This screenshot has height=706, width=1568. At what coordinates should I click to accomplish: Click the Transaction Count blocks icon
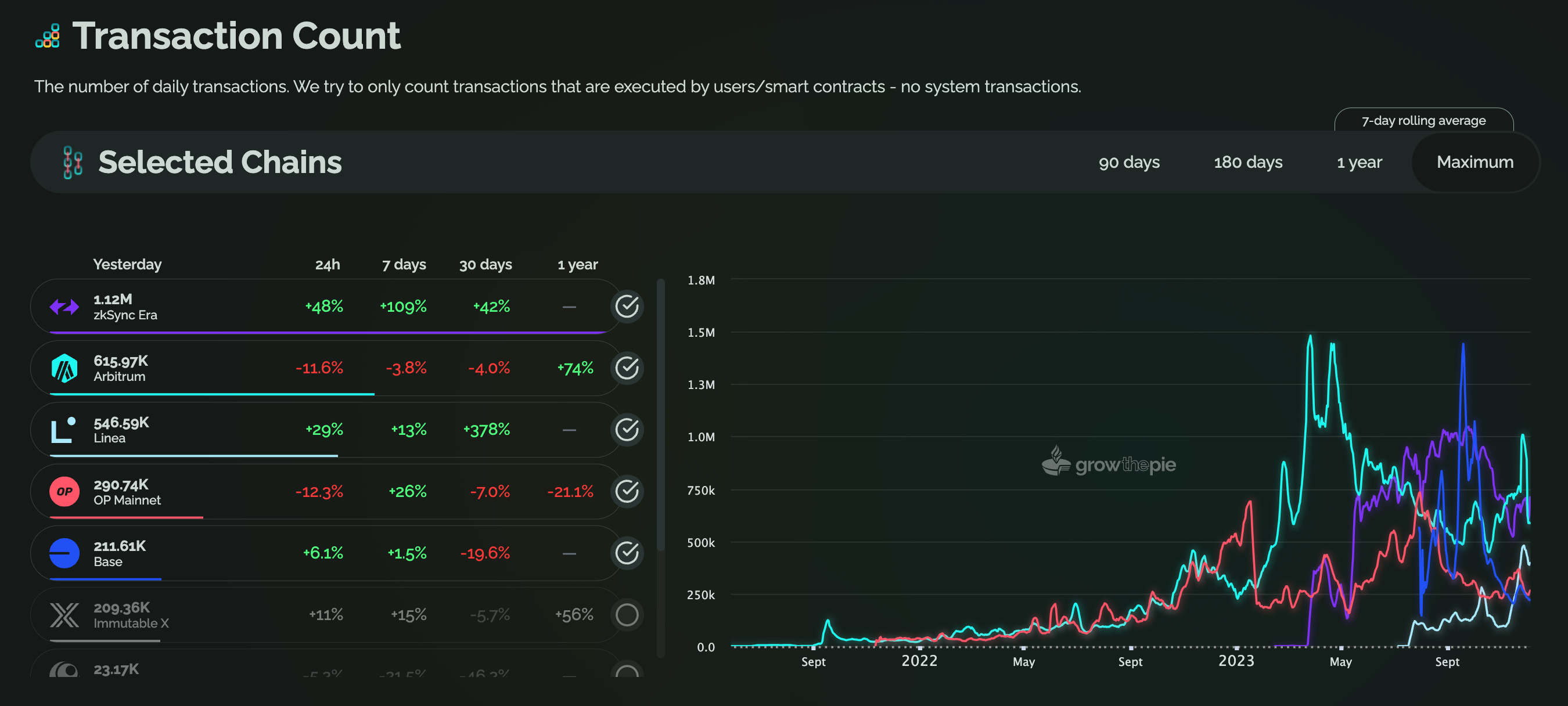click(x=48, y=37)
